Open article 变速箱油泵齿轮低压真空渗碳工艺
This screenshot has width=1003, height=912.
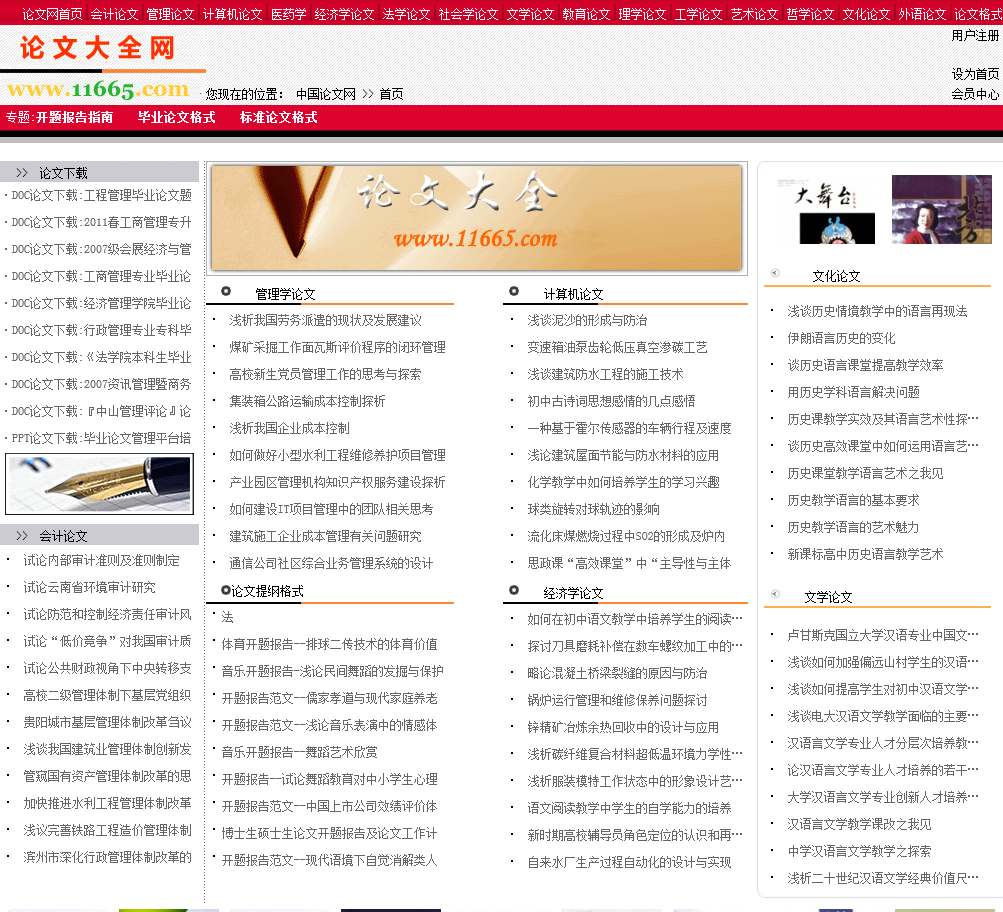[x=617, y=347]
